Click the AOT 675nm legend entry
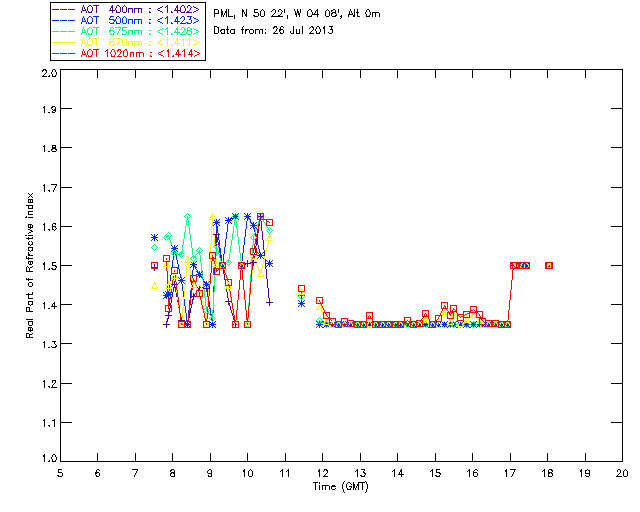The height and width of the screenshot is (512, 640). click(128, 31)
